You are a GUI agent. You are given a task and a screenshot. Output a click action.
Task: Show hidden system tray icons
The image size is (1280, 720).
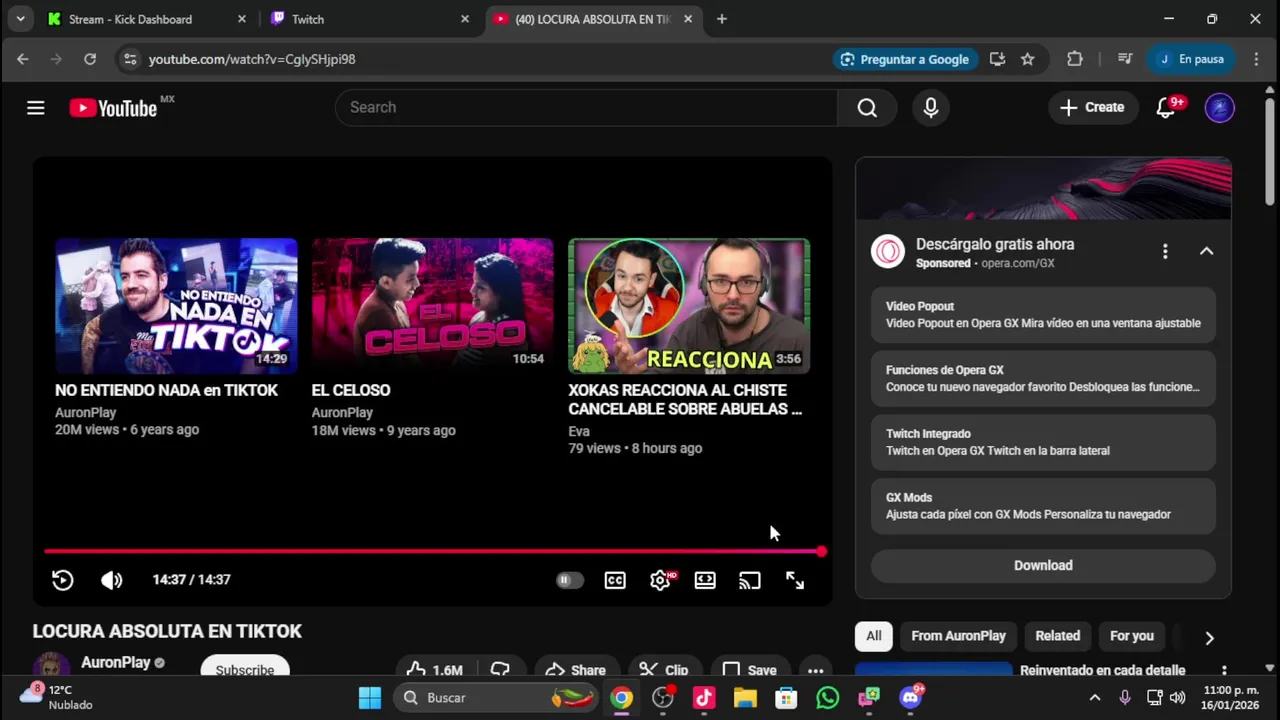[1095, 698]
